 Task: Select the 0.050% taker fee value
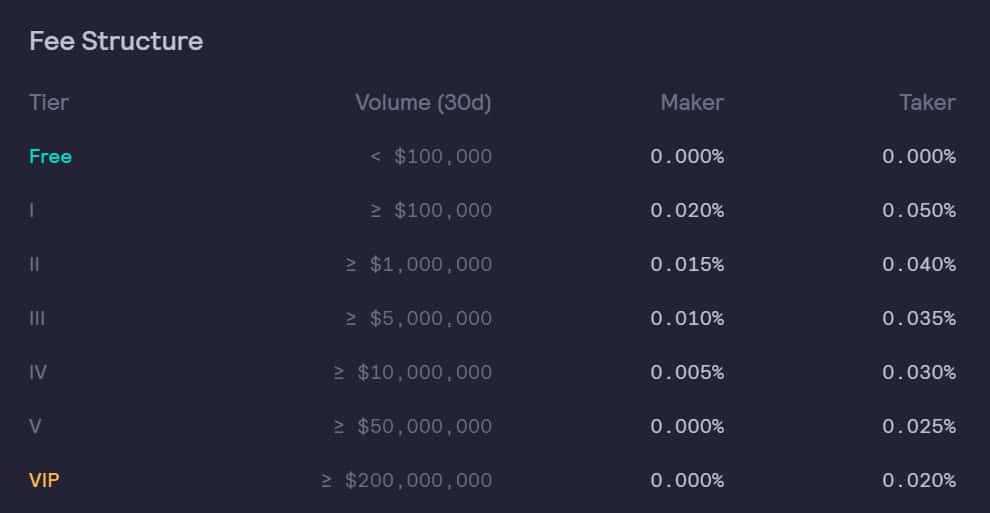coord(919,210)
